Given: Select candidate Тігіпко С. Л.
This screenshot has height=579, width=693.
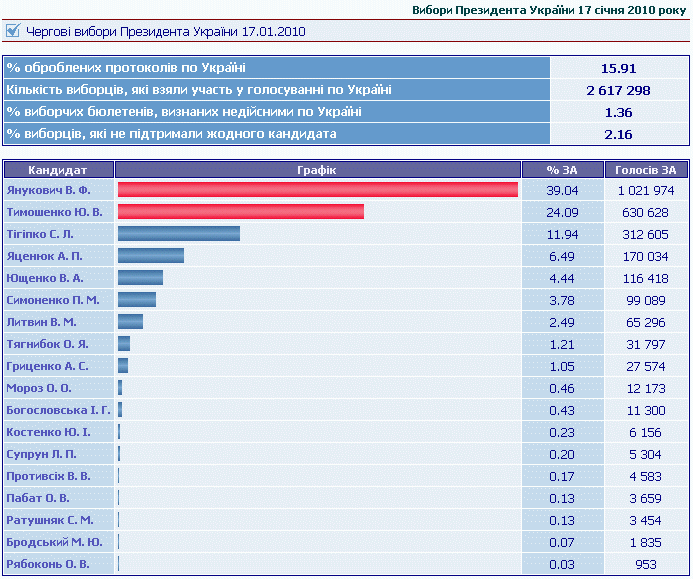Looking at the screenshot, I should tap(40, 234).
